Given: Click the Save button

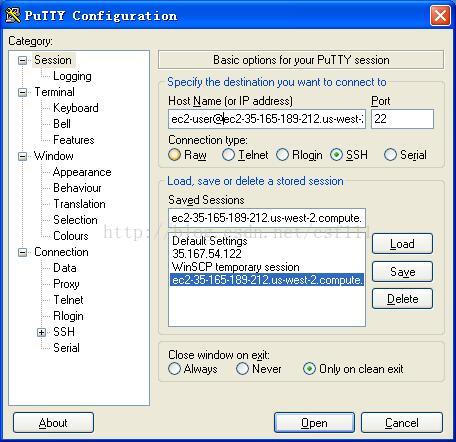Looking at the screenshot, I should coord(402,271).
